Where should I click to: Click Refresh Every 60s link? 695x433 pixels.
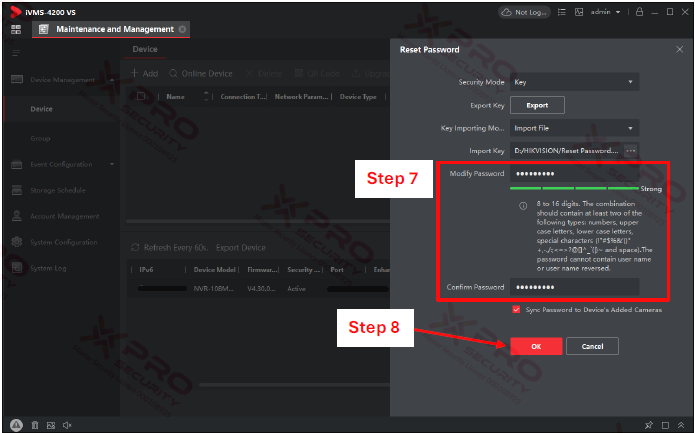170,248
